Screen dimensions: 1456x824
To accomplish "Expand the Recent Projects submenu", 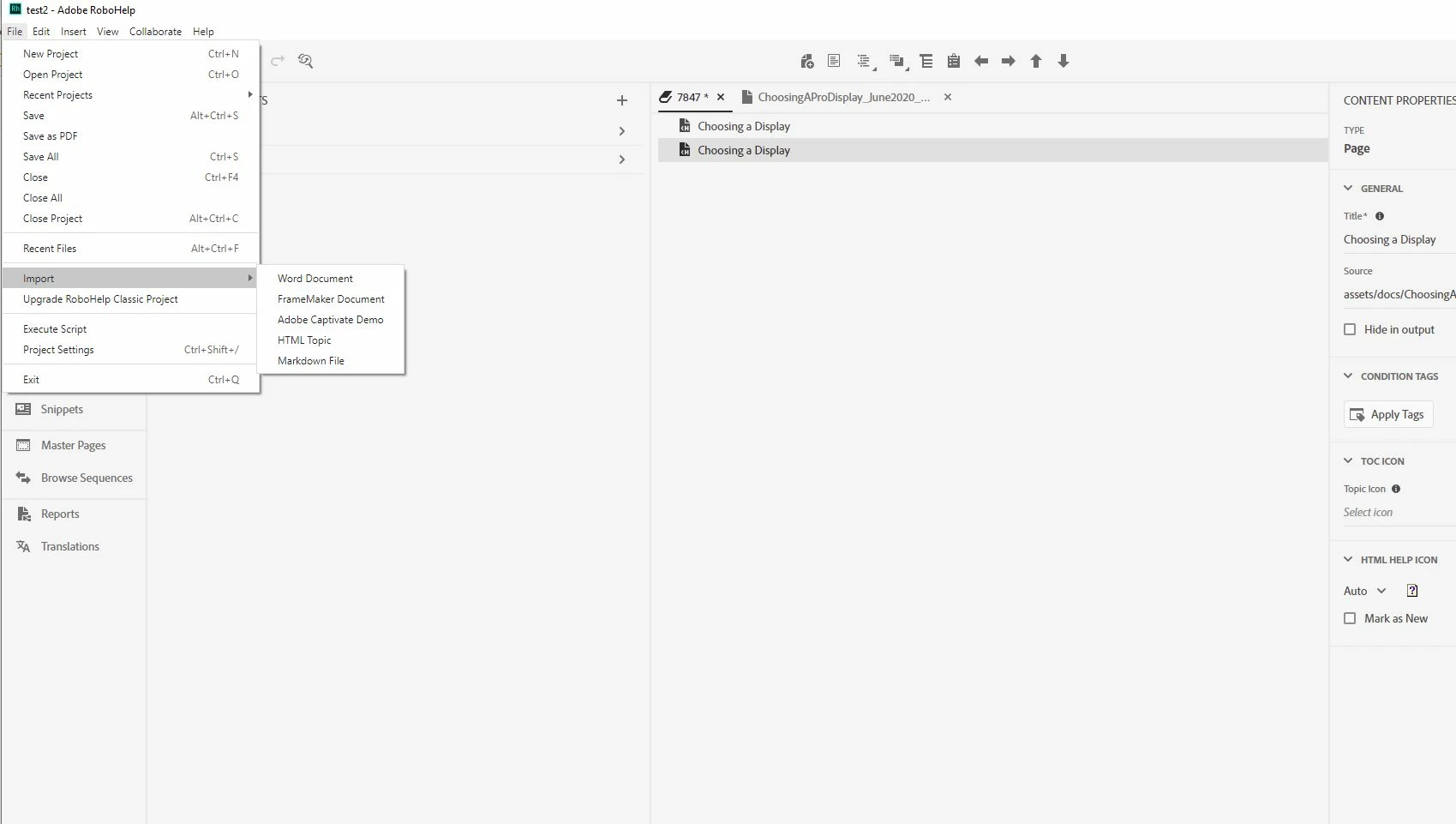I will tap(130, 95).
